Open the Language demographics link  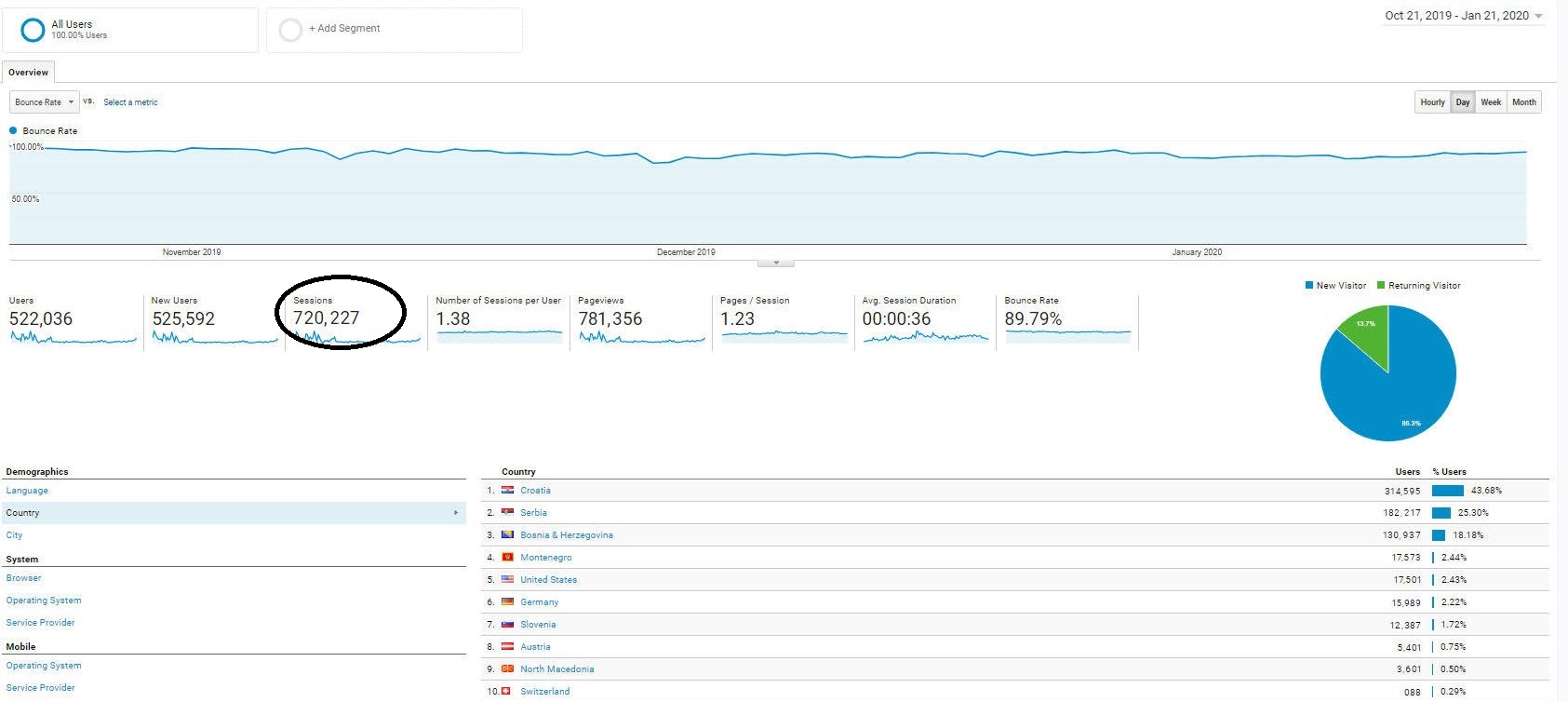pos(27,491)
